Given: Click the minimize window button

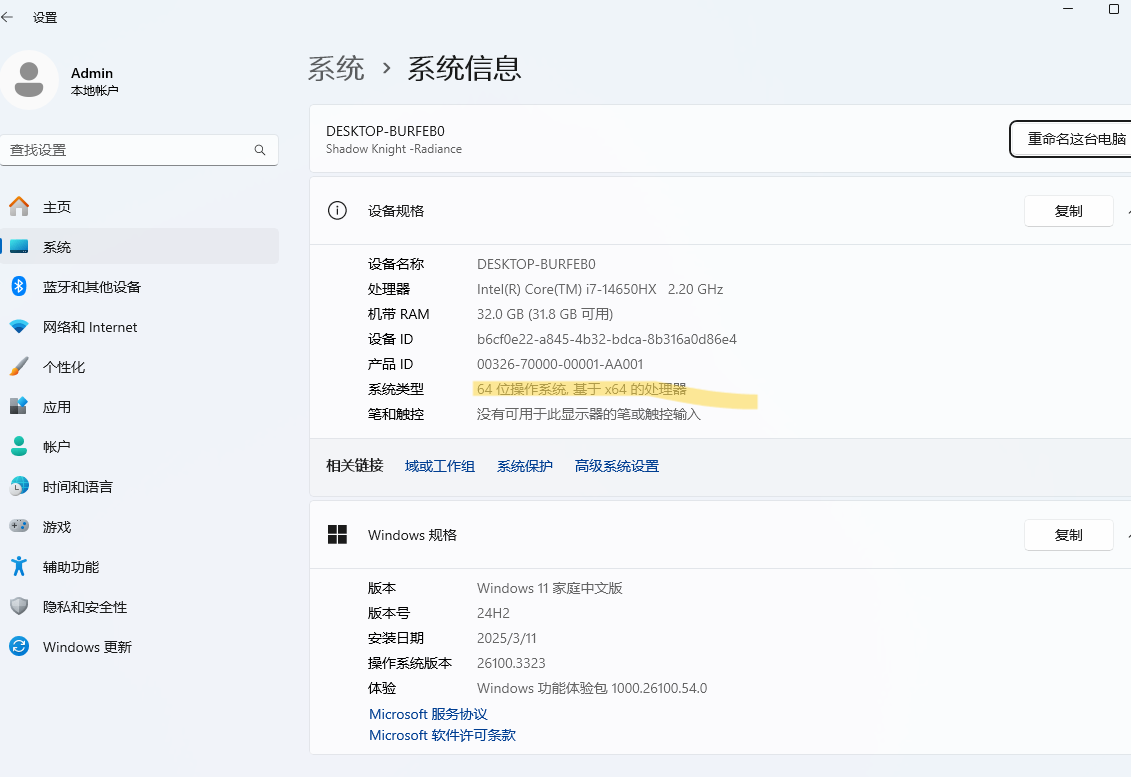Looking at the screenshot, I should tap(1068, 9).
